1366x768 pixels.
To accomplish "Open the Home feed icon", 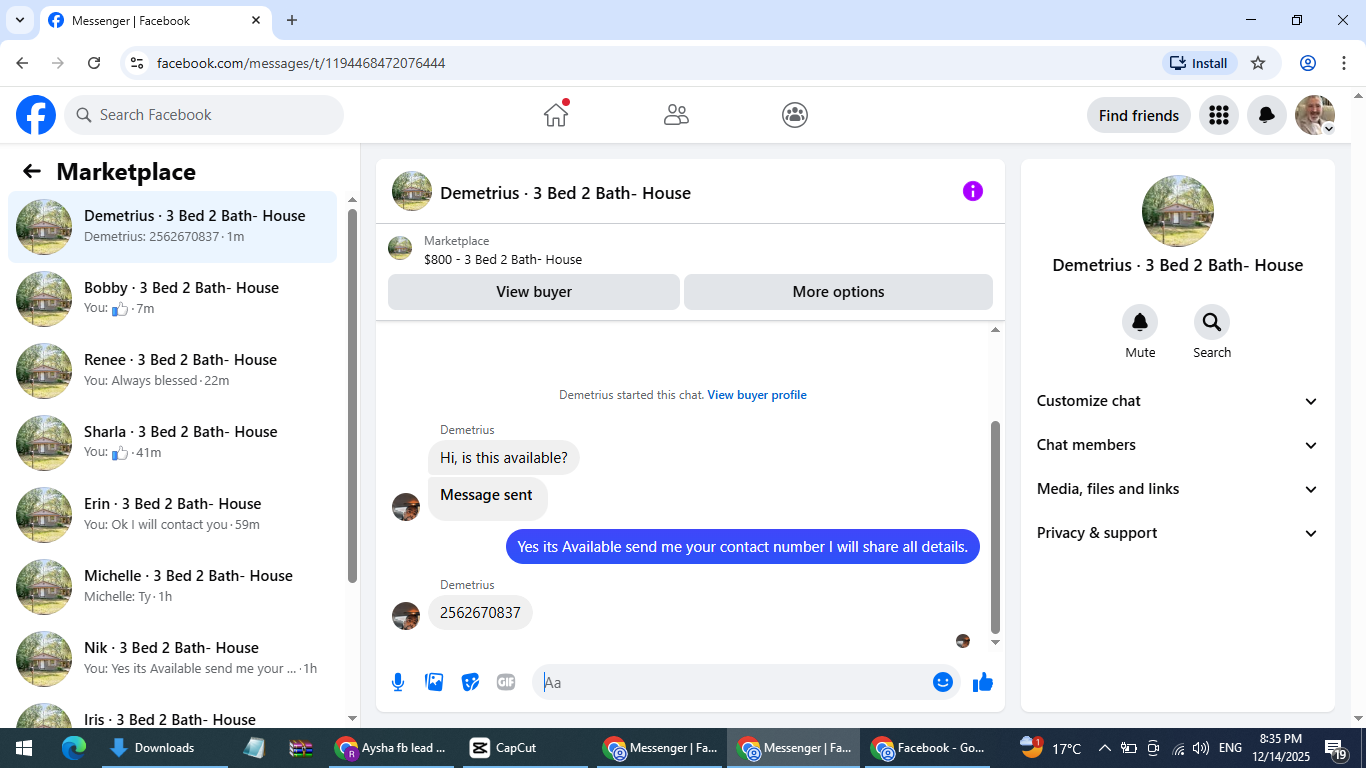I will click(x=556, y=115).
